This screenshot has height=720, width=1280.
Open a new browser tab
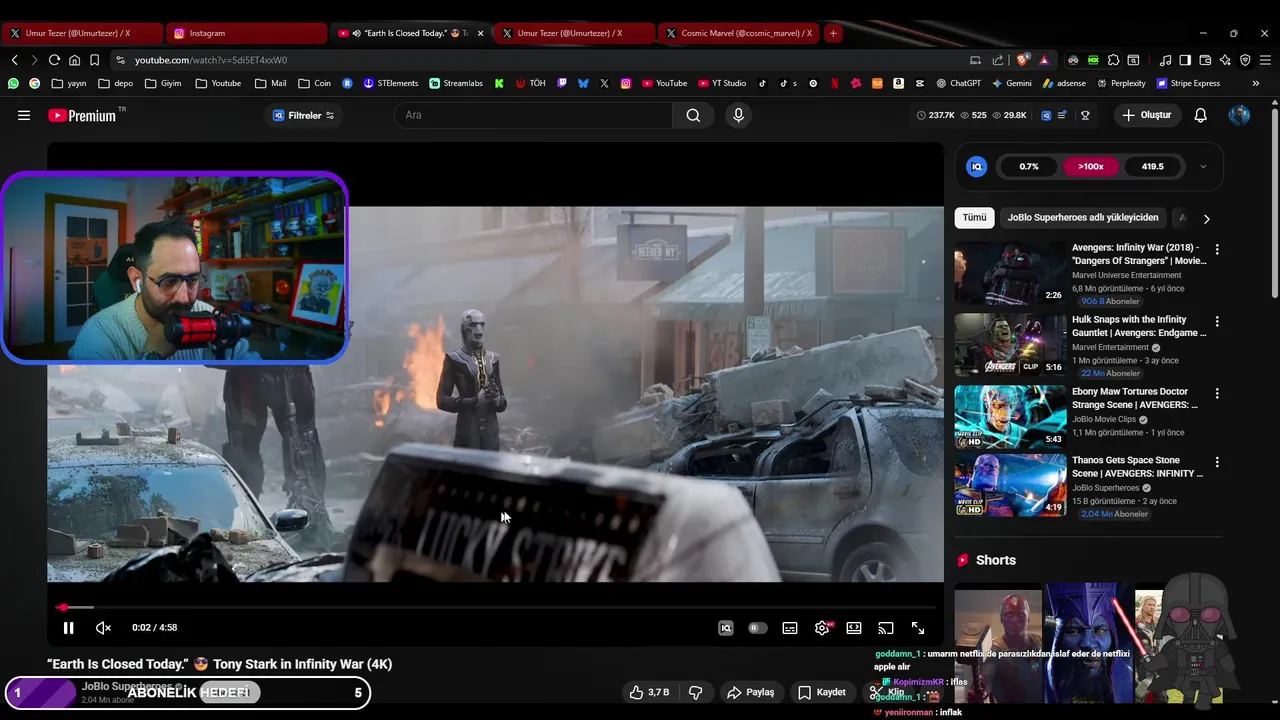coord(833,33)
